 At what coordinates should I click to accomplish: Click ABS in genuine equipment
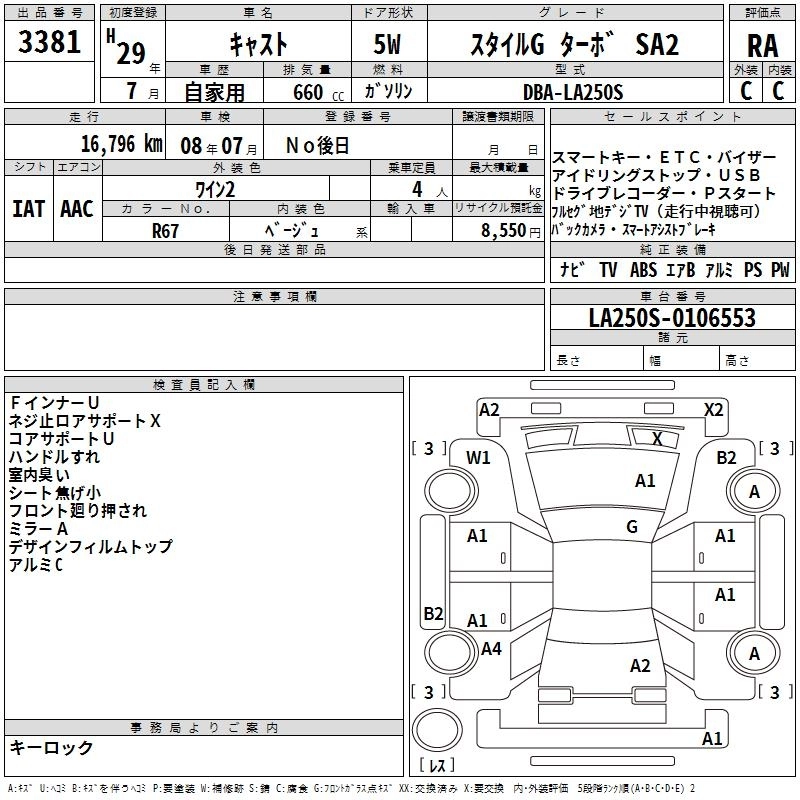tap(643, 269)
